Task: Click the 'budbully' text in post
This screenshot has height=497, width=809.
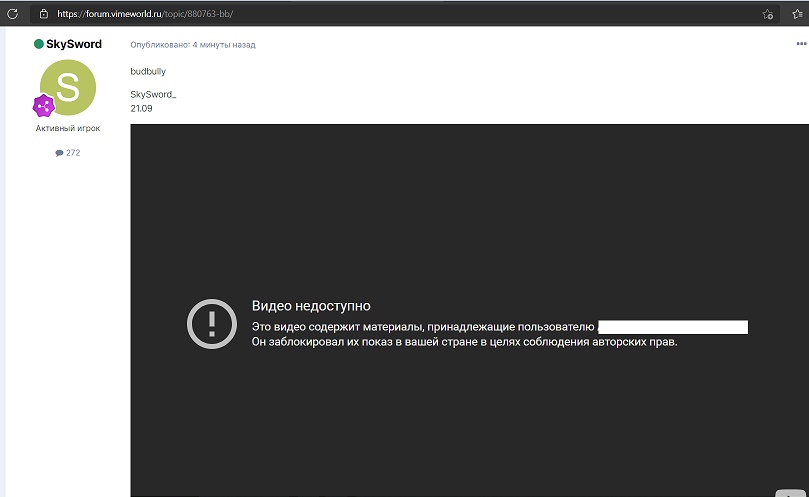Action: point(148,72)
